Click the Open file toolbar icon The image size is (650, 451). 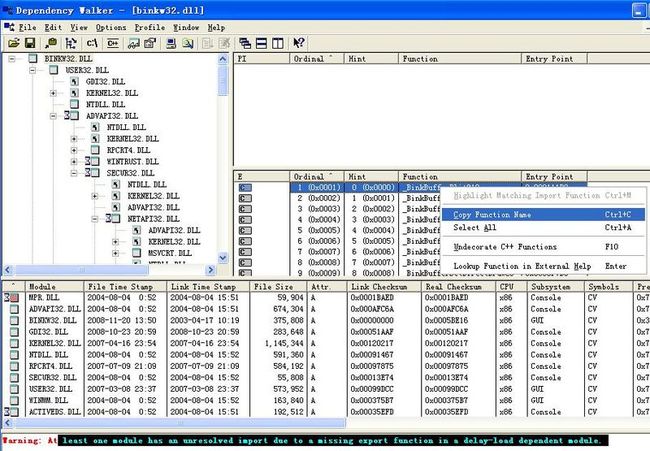(x=13, y=43)
